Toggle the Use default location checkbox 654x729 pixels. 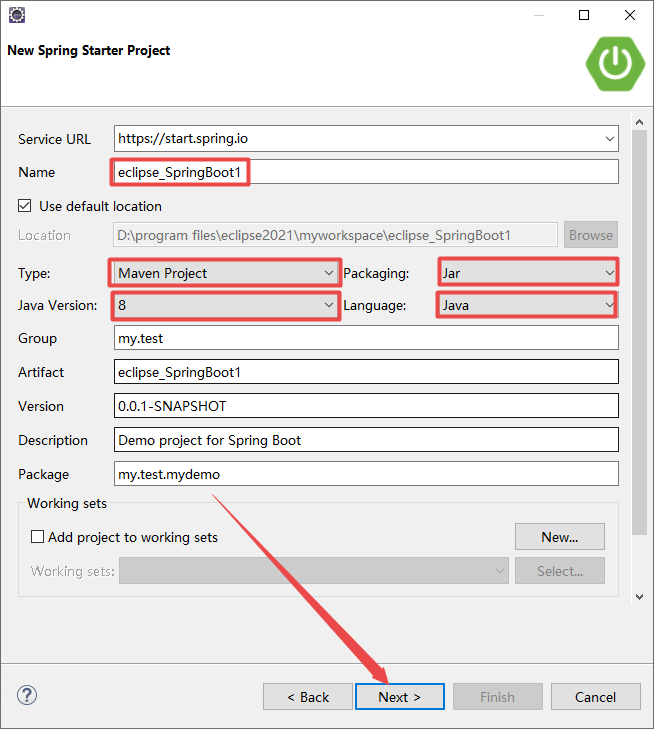click(25, 205)
